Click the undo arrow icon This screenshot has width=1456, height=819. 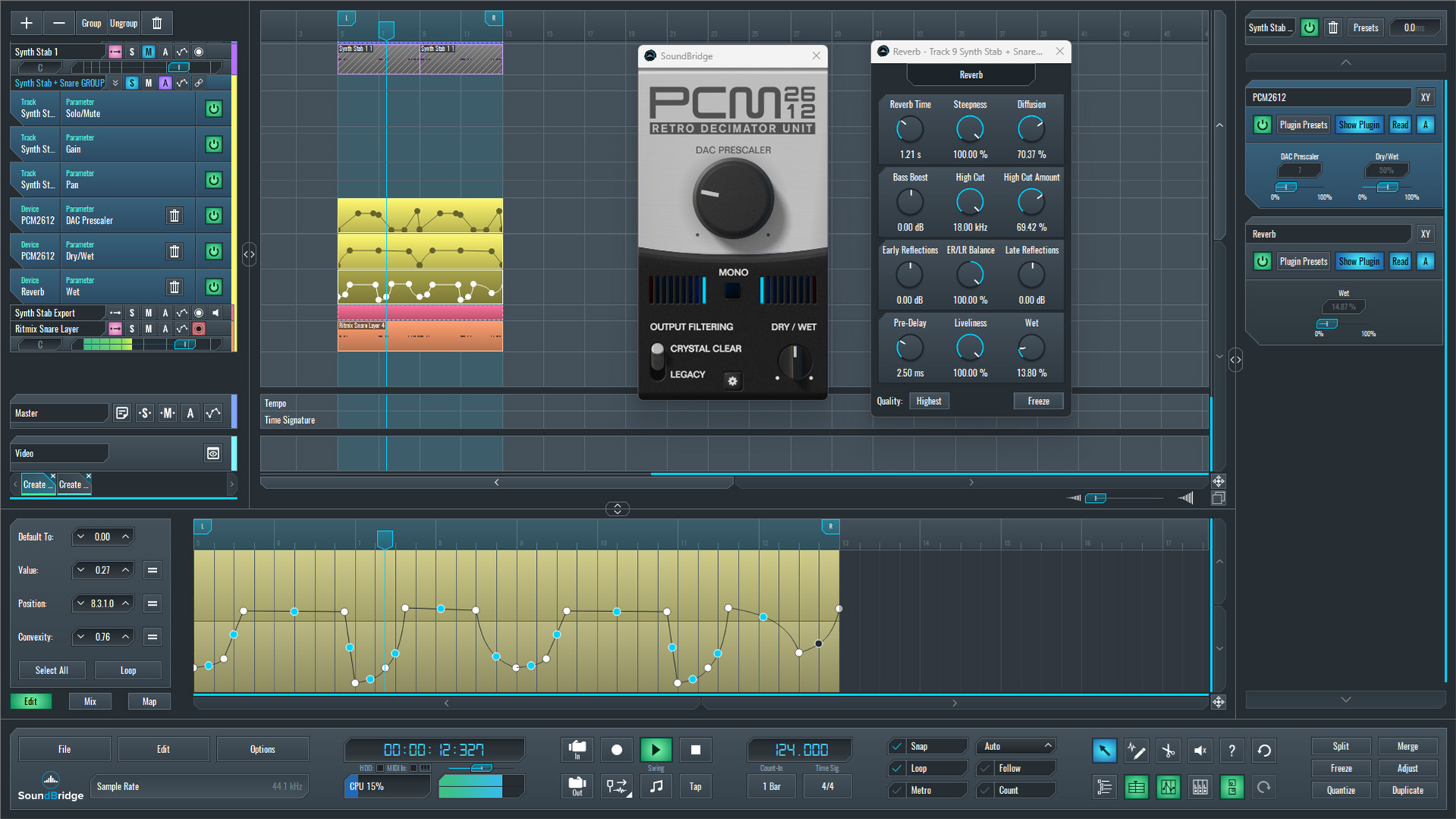[1264, 751]
